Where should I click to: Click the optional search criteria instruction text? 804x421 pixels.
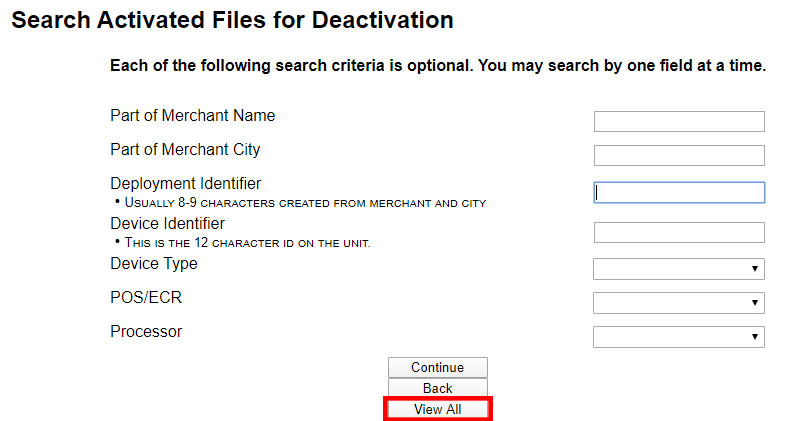pos(438,66)
